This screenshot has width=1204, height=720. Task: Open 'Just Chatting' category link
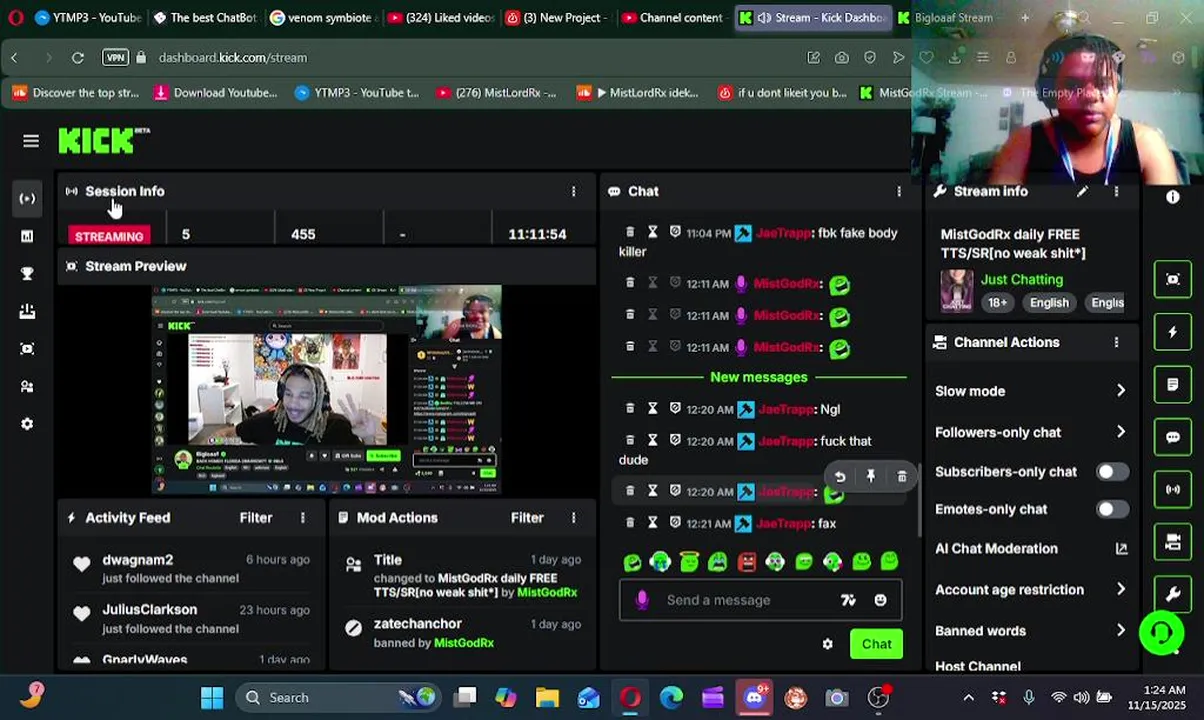tap(1021, 279)
